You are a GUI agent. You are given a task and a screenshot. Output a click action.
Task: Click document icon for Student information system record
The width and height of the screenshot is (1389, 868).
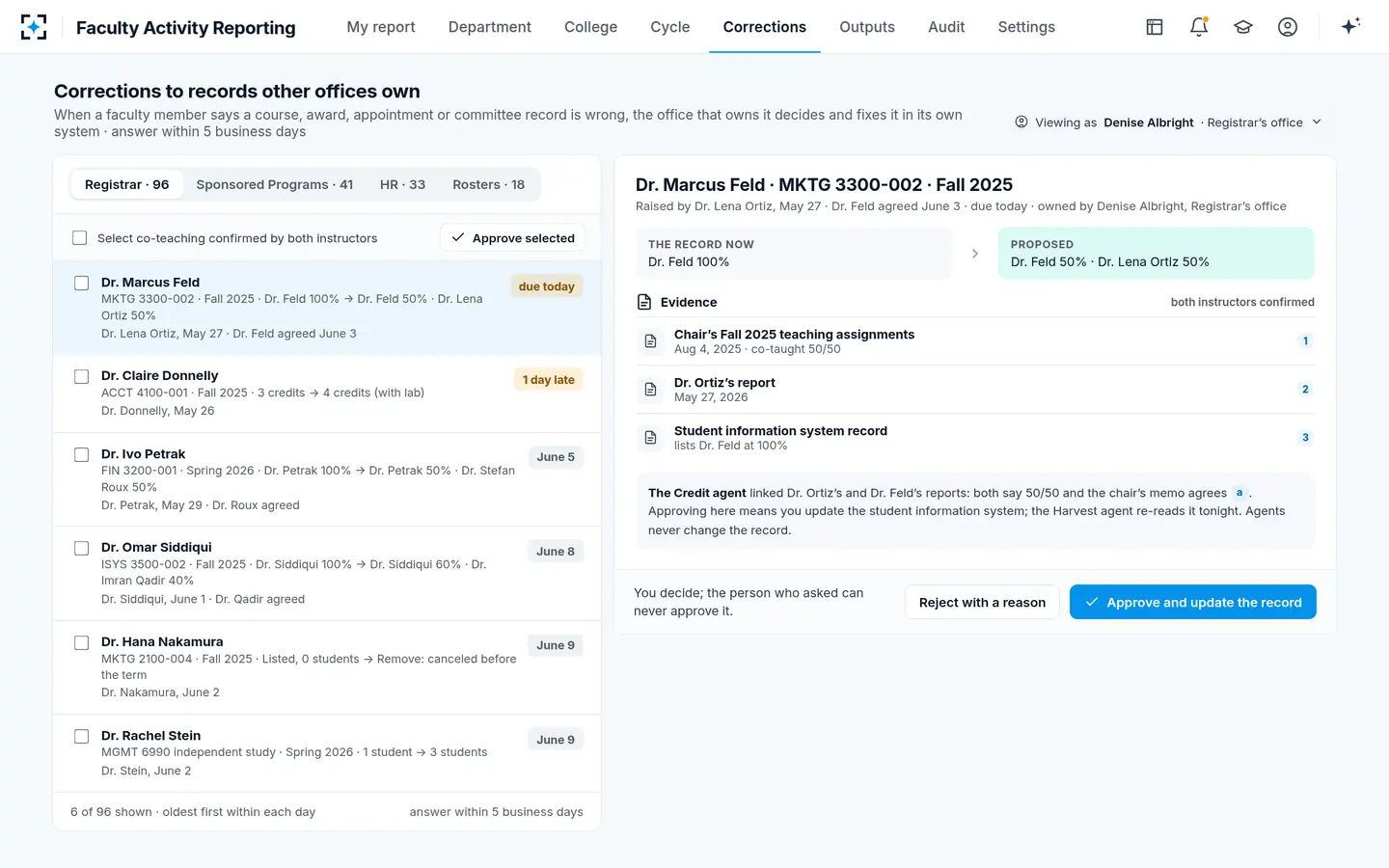click(x=651, y=438)
